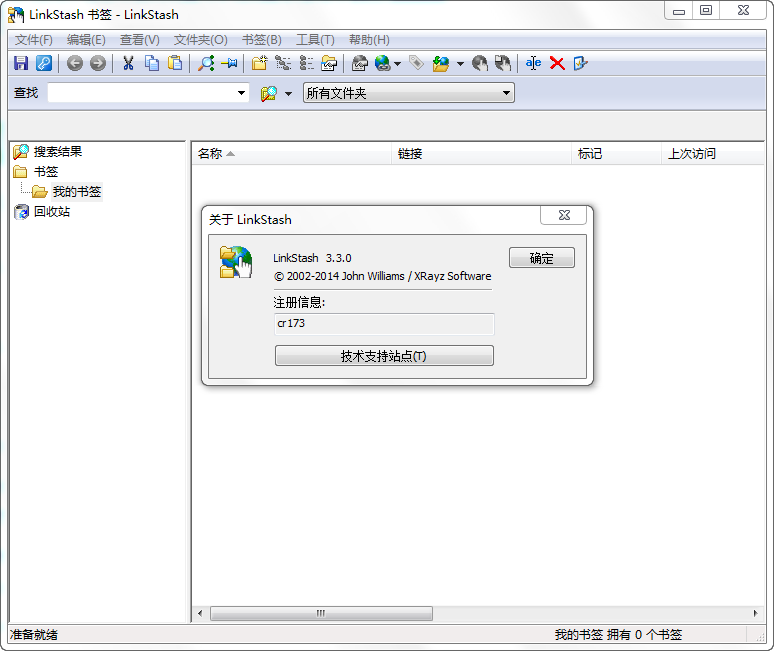Click the import folder with globe icon
The width and height of the screenshot is (774, 651).
click(x=441, y=63)
